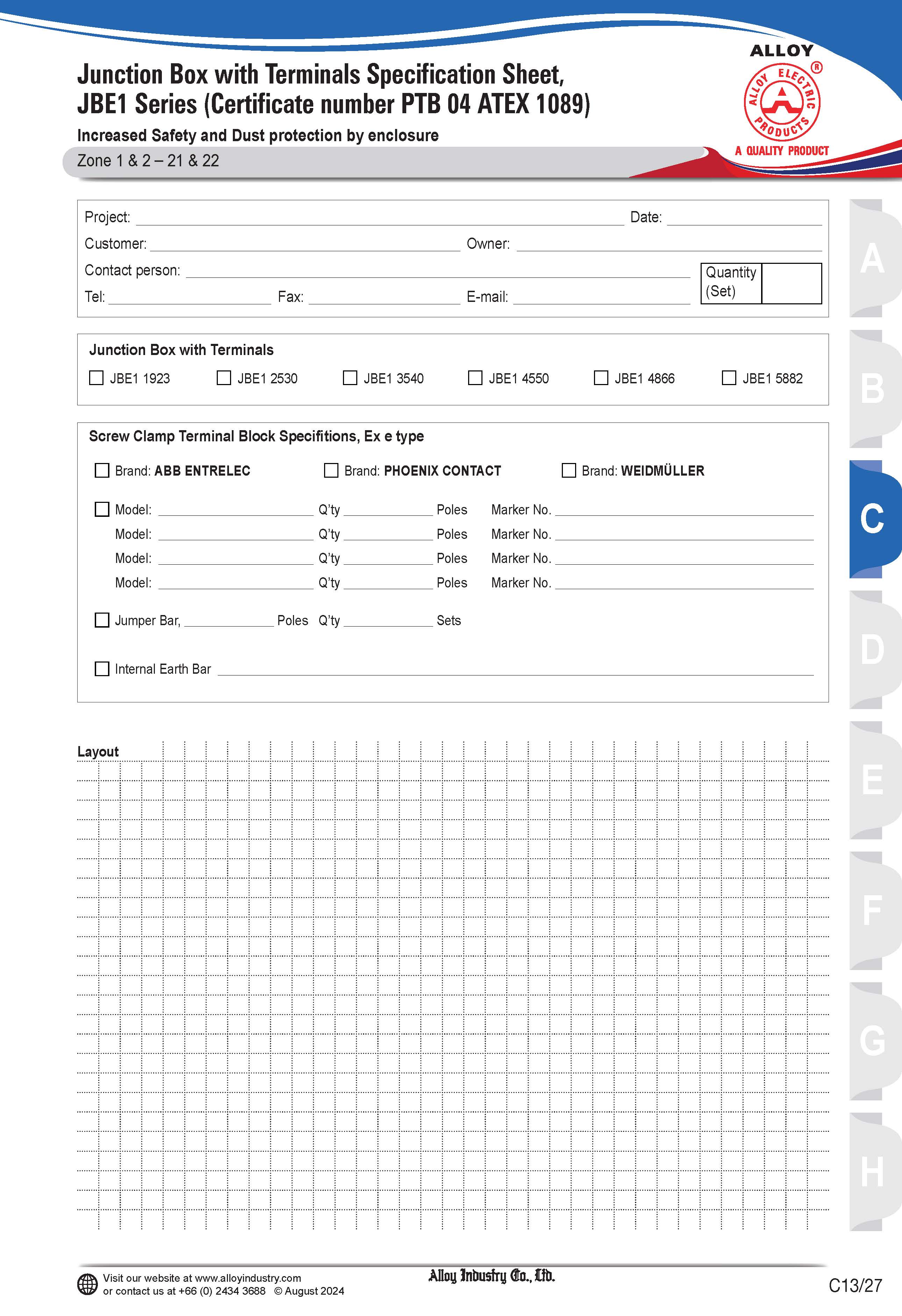This screenshot has height=1316, width=902.
Task: Click the Alloy Industry Co., Ltd. footer text
Action: tap(491, 1276)
